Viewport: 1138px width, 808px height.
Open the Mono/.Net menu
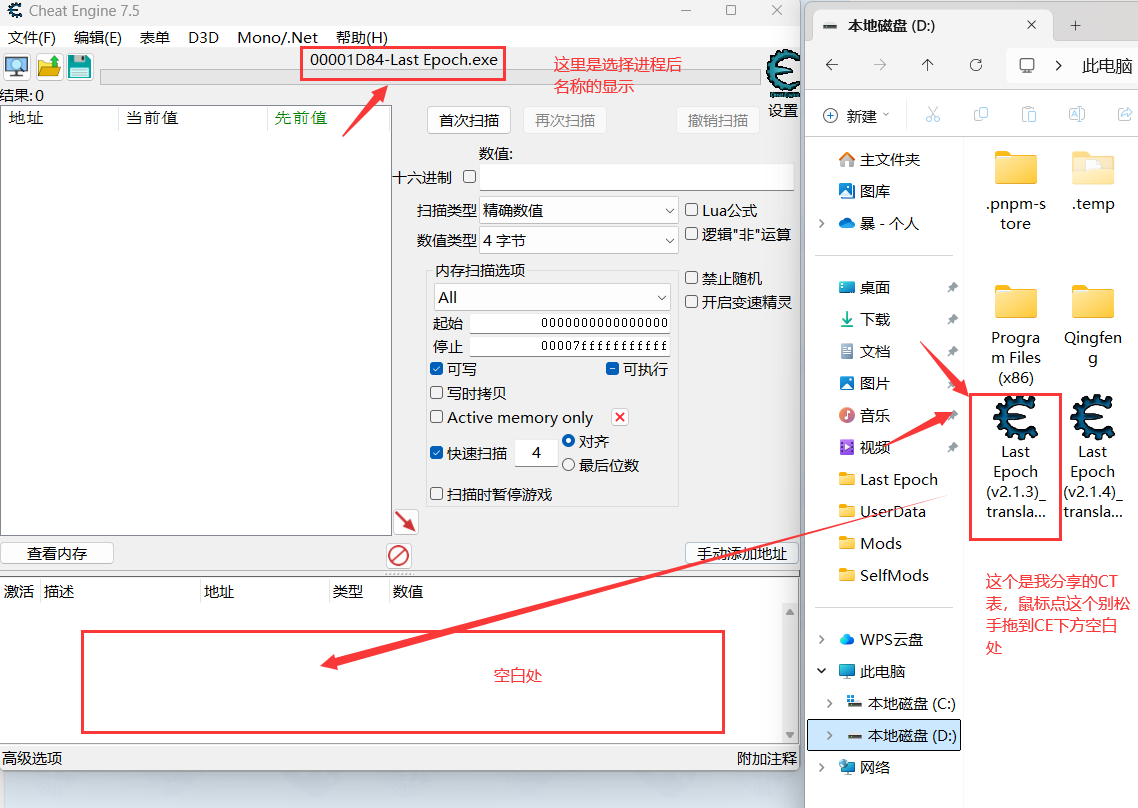pyautogui.click(x=277, y=38)
